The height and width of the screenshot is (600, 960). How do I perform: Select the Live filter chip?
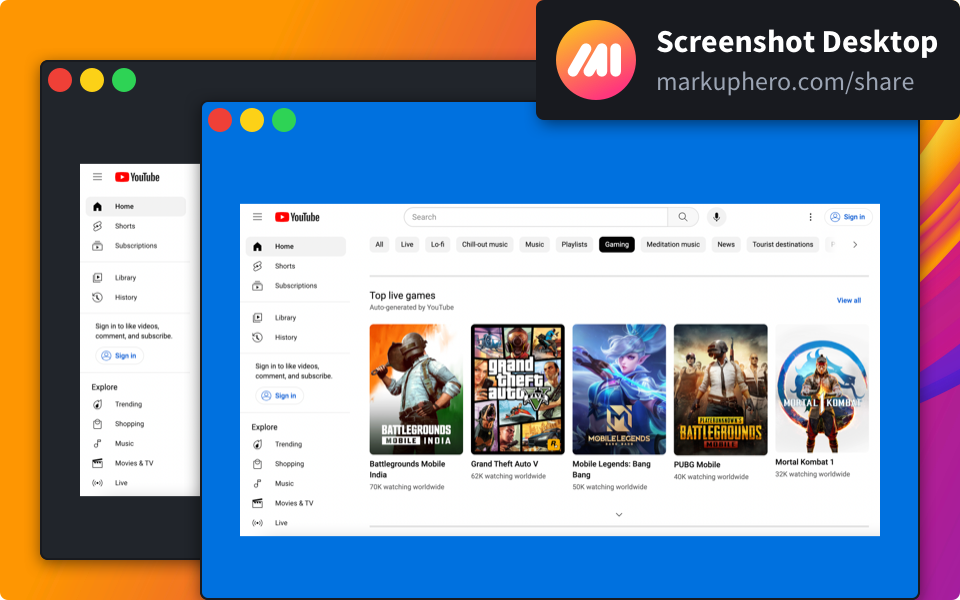[407, 244]
